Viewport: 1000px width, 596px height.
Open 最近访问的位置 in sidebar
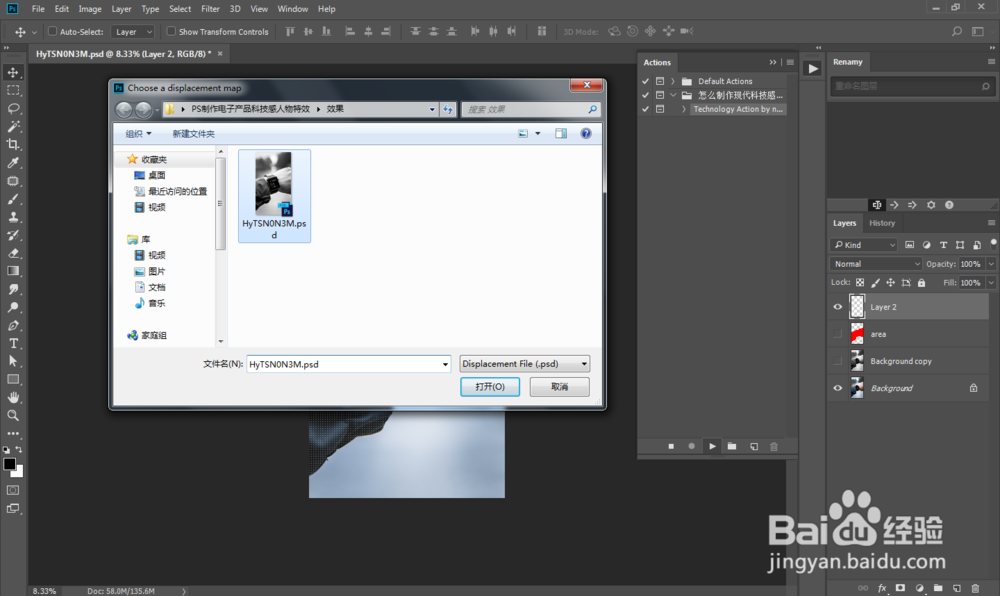tap(170, 191)
